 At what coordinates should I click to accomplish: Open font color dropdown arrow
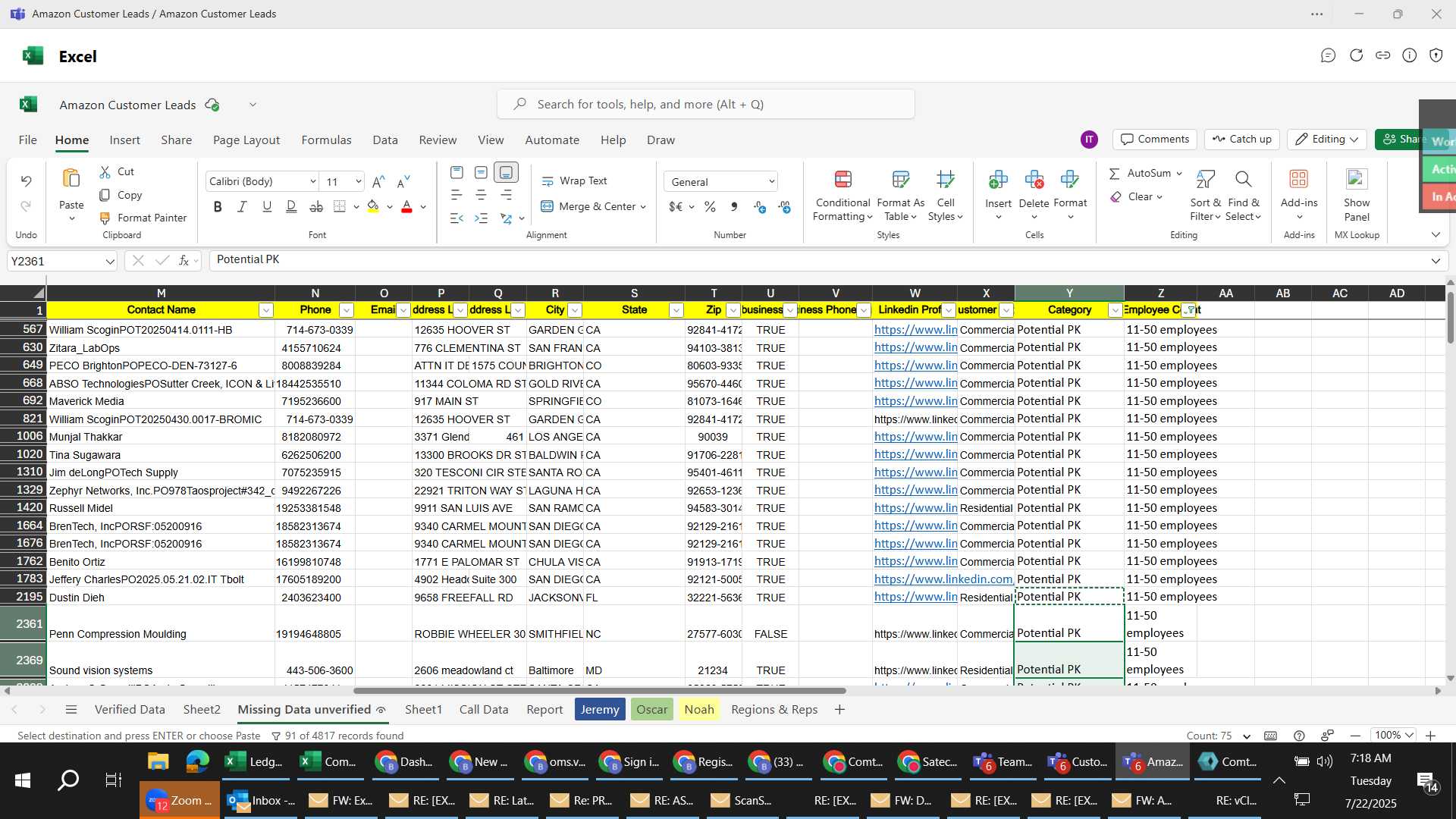[x=423, y=207]
